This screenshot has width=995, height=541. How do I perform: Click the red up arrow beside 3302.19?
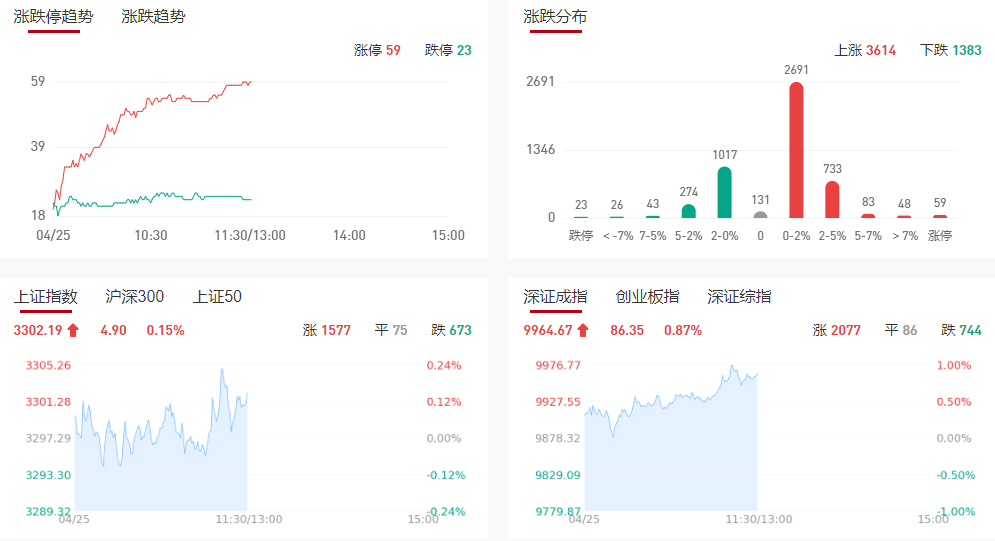(x=73, y=330)
